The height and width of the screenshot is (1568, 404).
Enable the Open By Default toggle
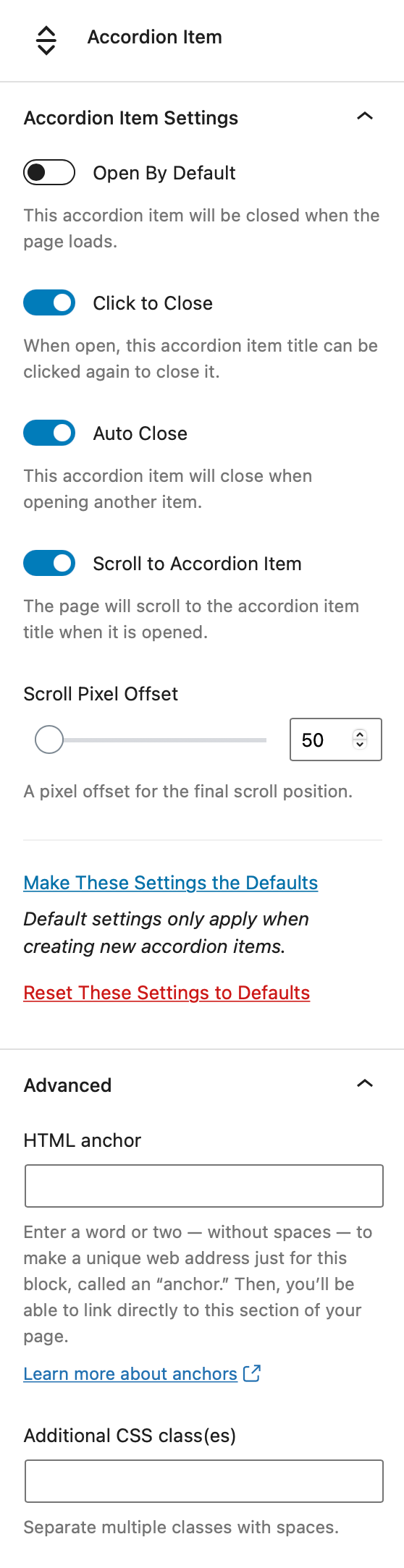click(x=49, y=172)
